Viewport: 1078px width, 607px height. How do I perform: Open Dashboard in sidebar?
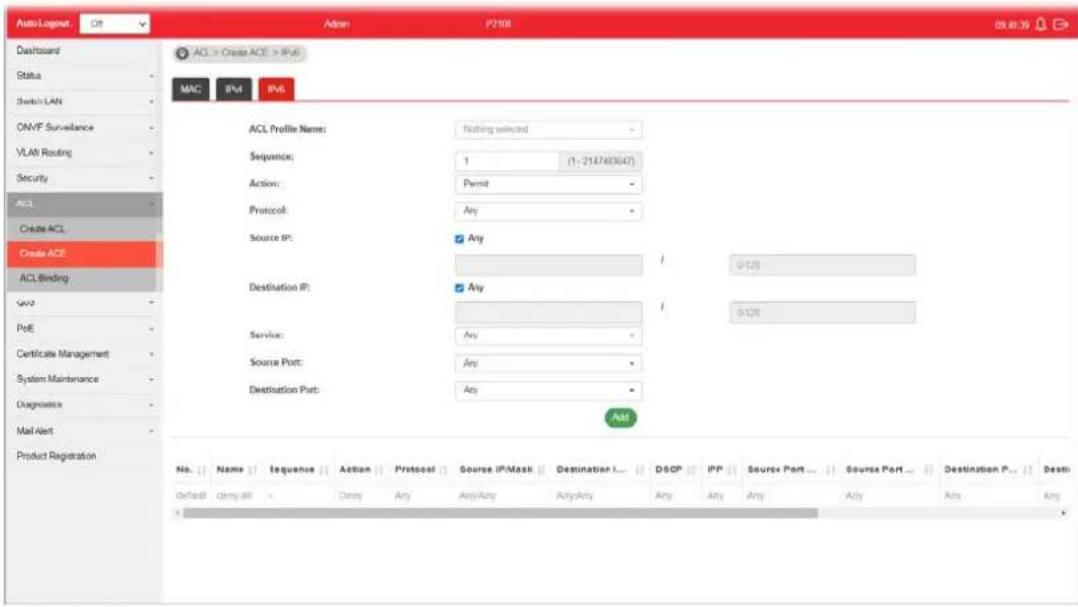(85, 51)
